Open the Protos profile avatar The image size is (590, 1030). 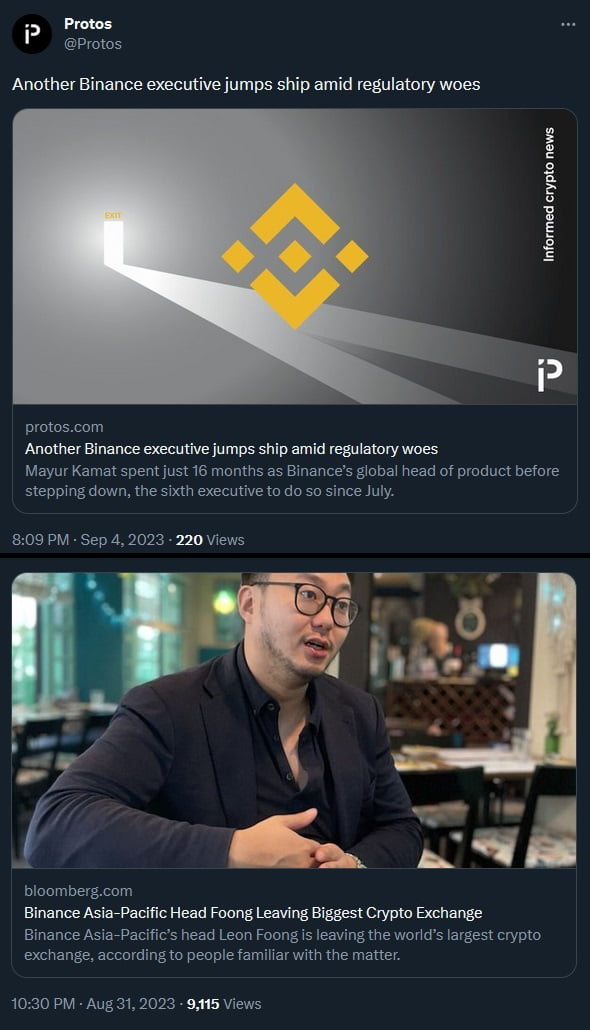(x=32, y=34)
